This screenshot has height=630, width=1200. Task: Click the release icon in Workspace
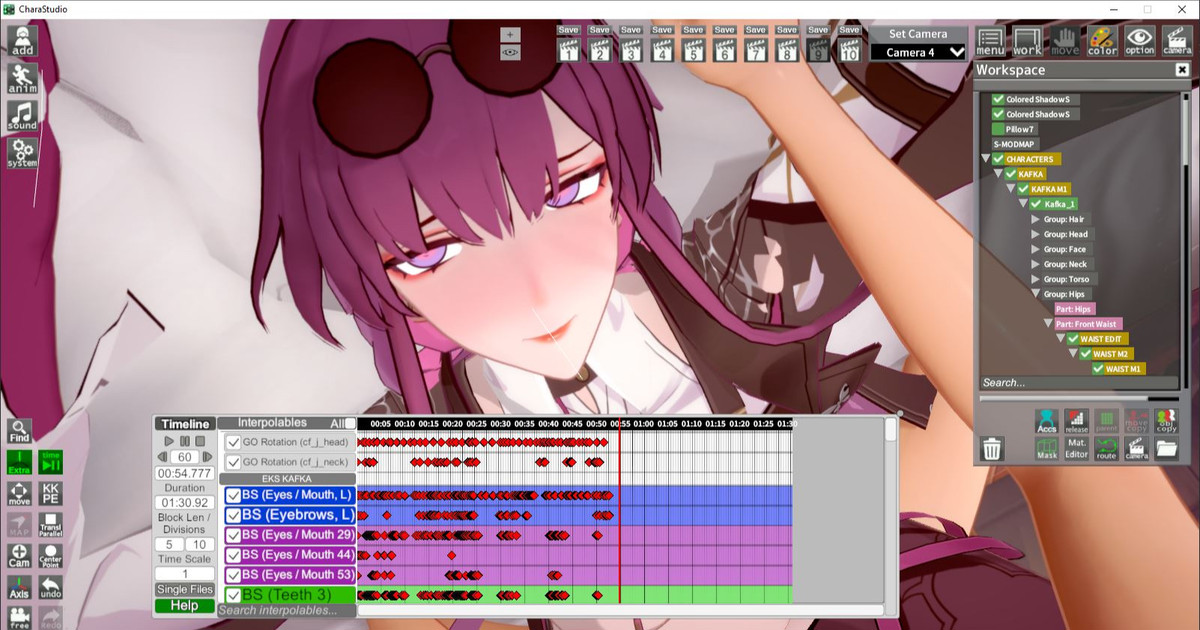point(1077,421)
